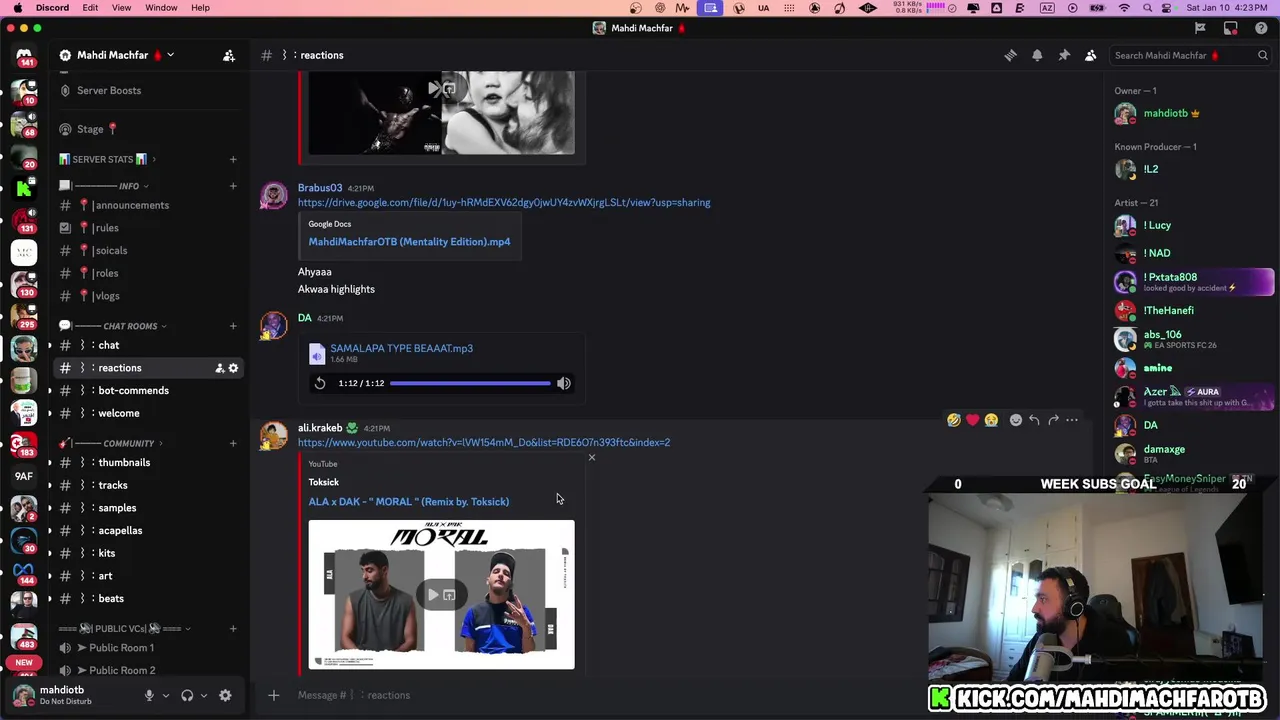Invite members icon beside server name
The height and width of the screenshot is (720, 1280).
pos(228,55)
